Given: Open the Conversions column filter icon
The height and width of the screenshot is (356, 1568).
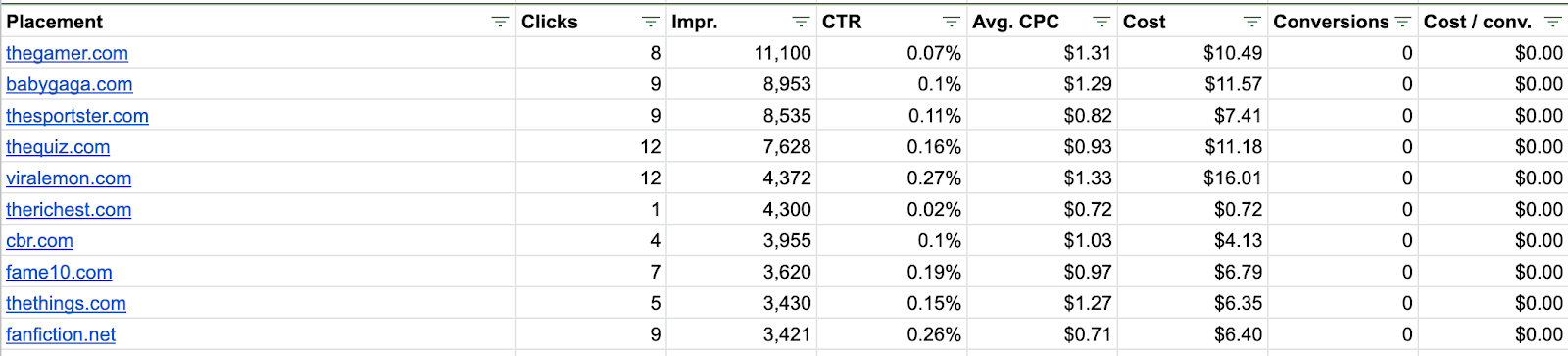Looking at the screenshot, I should click(x=1402, y=22).
